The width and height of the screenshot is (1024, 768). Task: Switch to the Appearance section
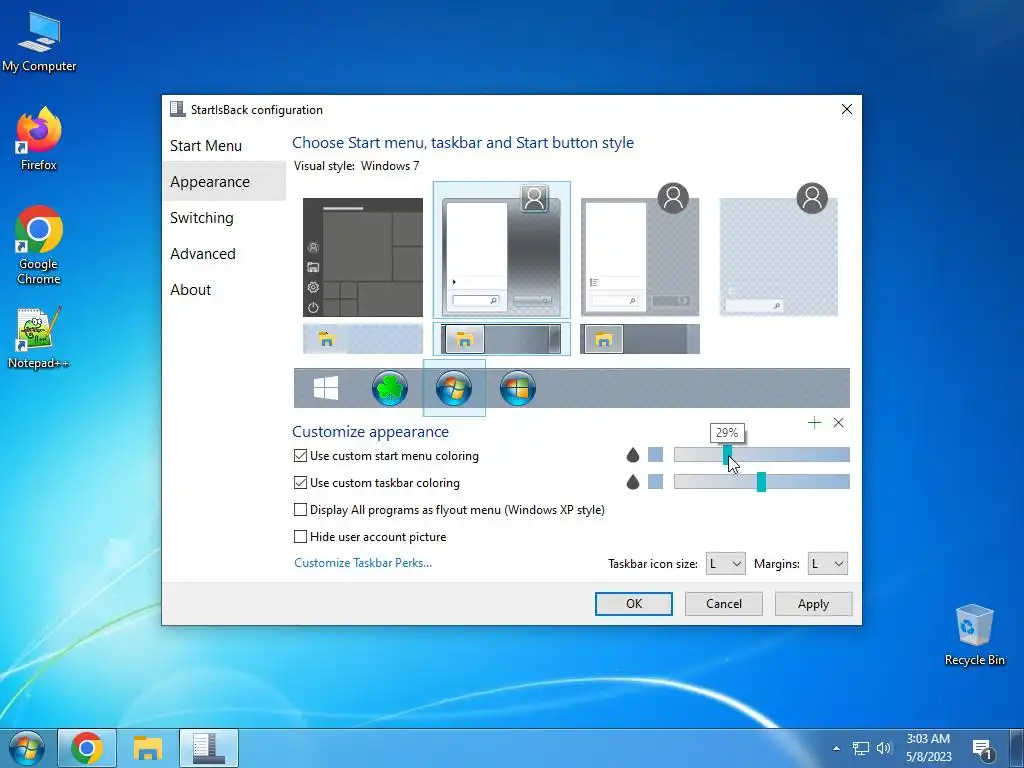click(223, 182)
